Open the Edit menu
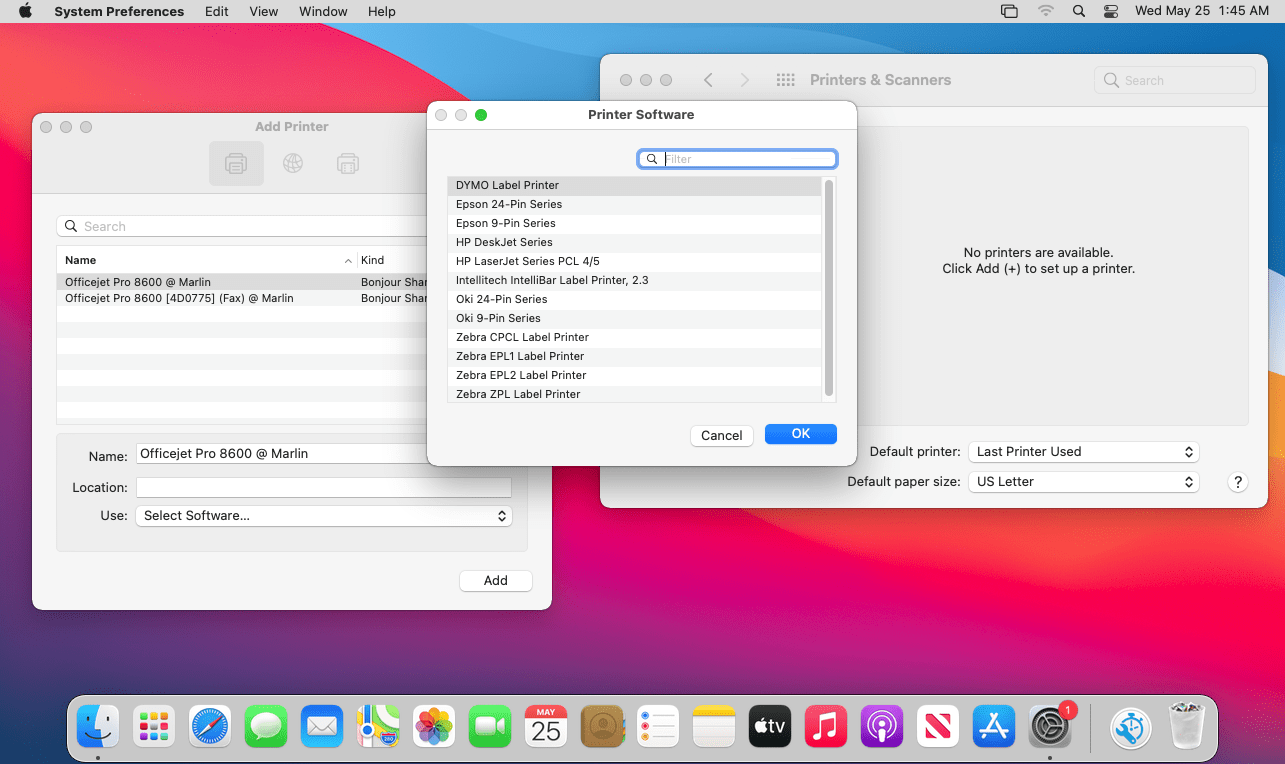The height and width of the screenshot is (764, 1285). click(216, 11)
